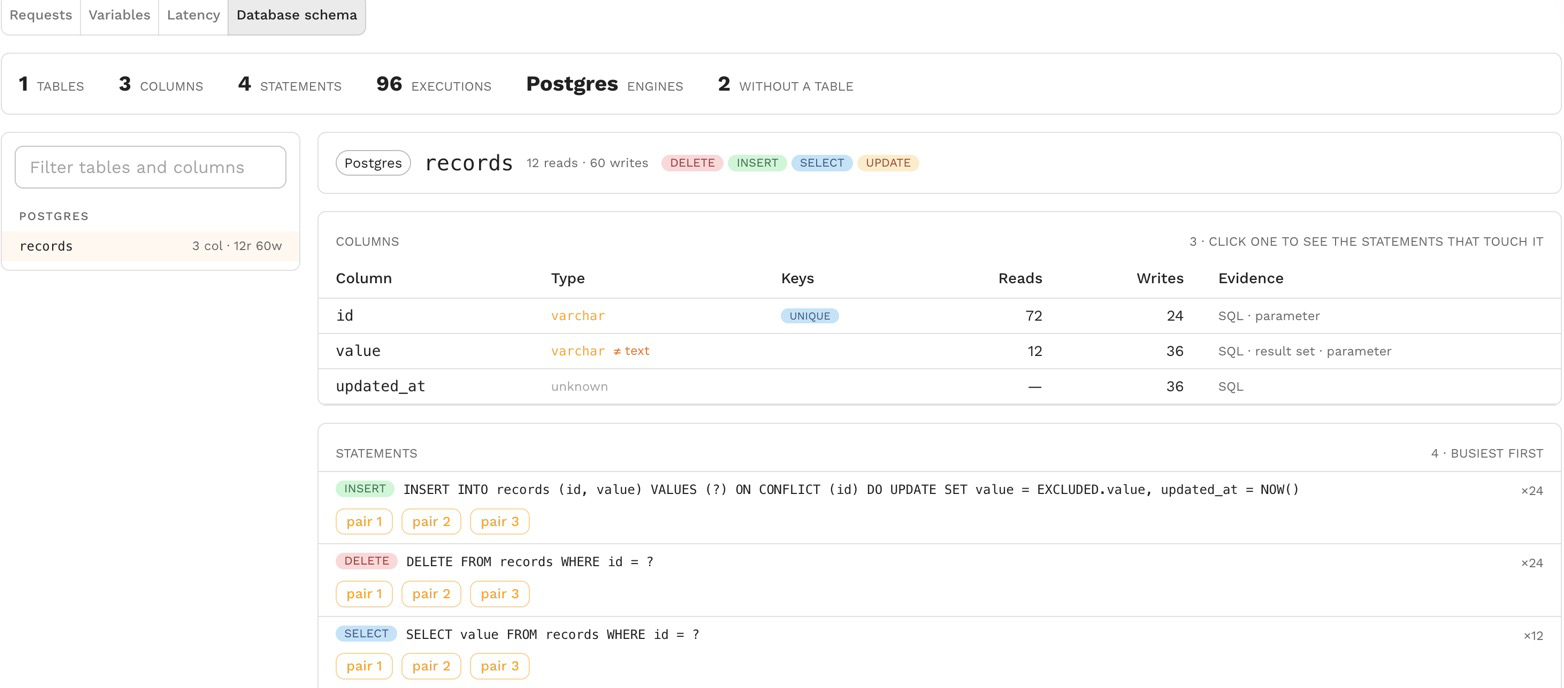Screen dimensions: 1564x688
Task: Open pair 2 of the INSERT statement
Action: click(431, 521)
